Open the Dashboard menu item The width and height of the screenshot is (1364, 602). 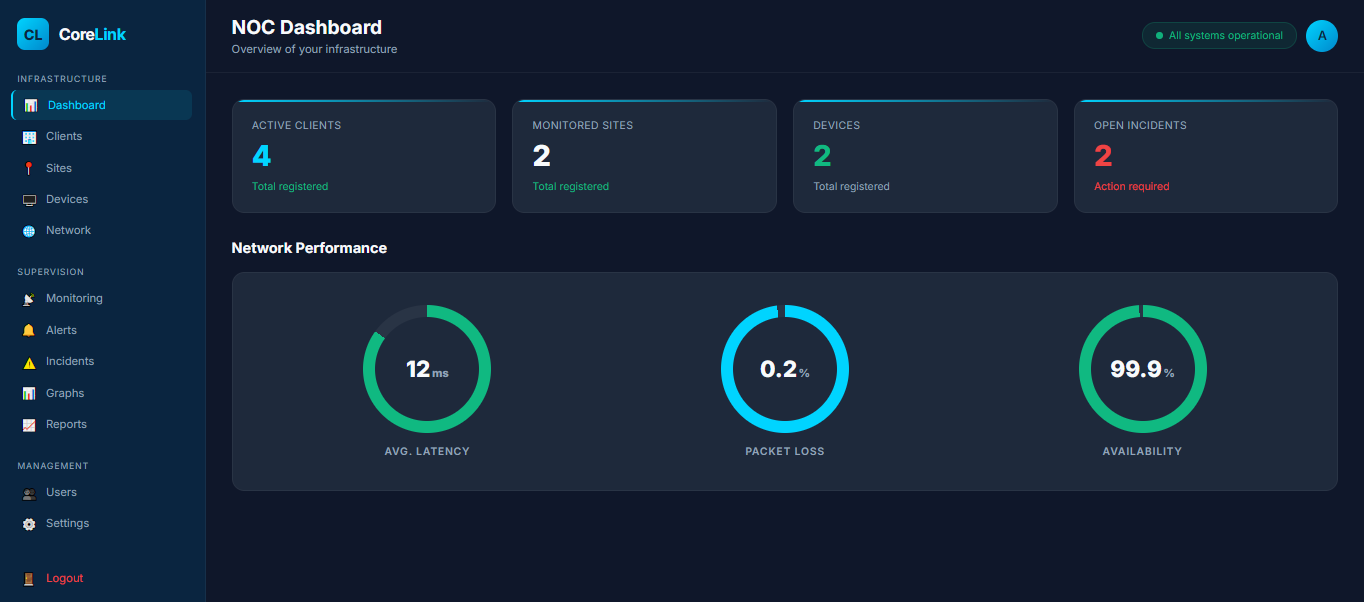coord(102,105)
